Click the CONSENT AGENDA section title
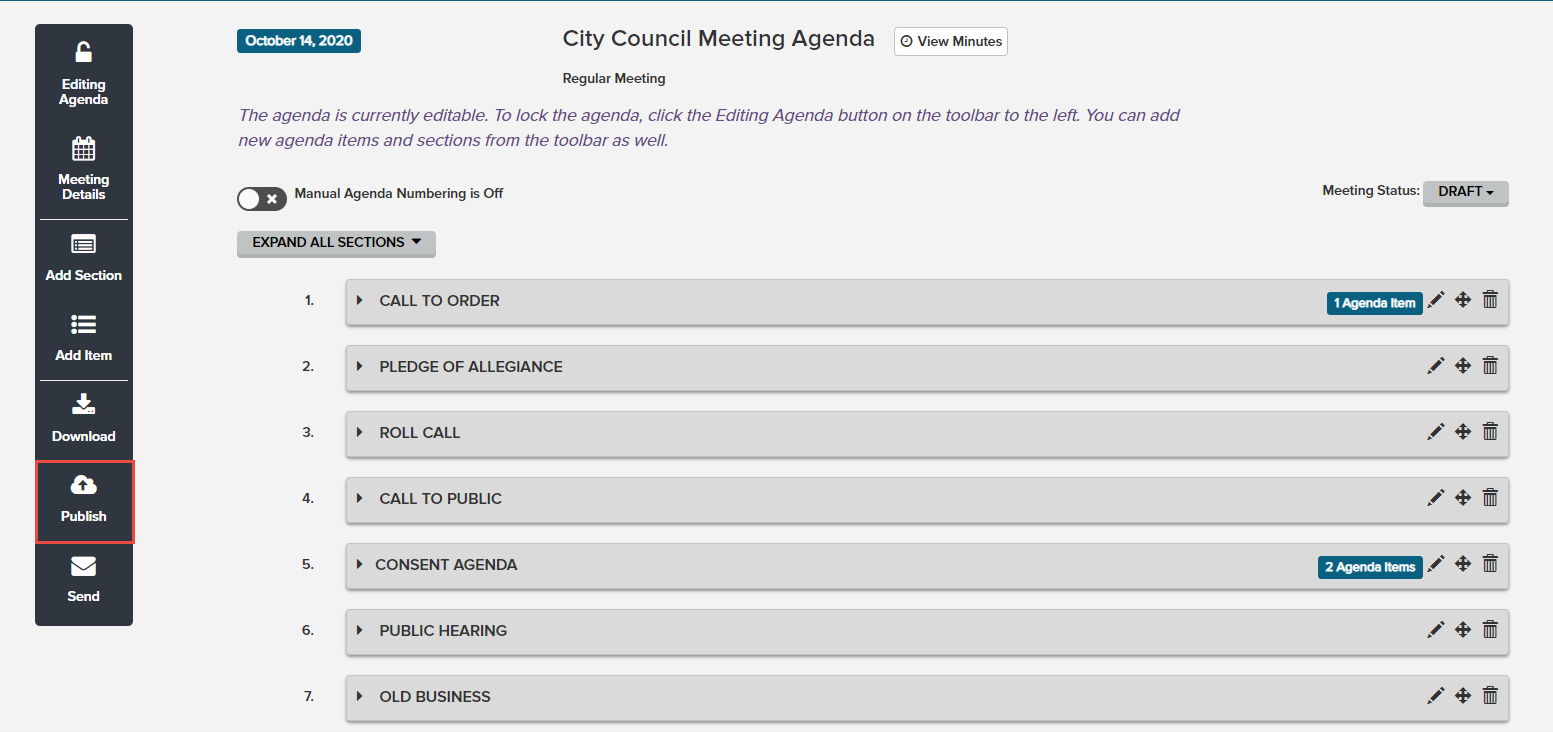The image size is (1553, 732). pyautogui.click(x=446, y=565)
